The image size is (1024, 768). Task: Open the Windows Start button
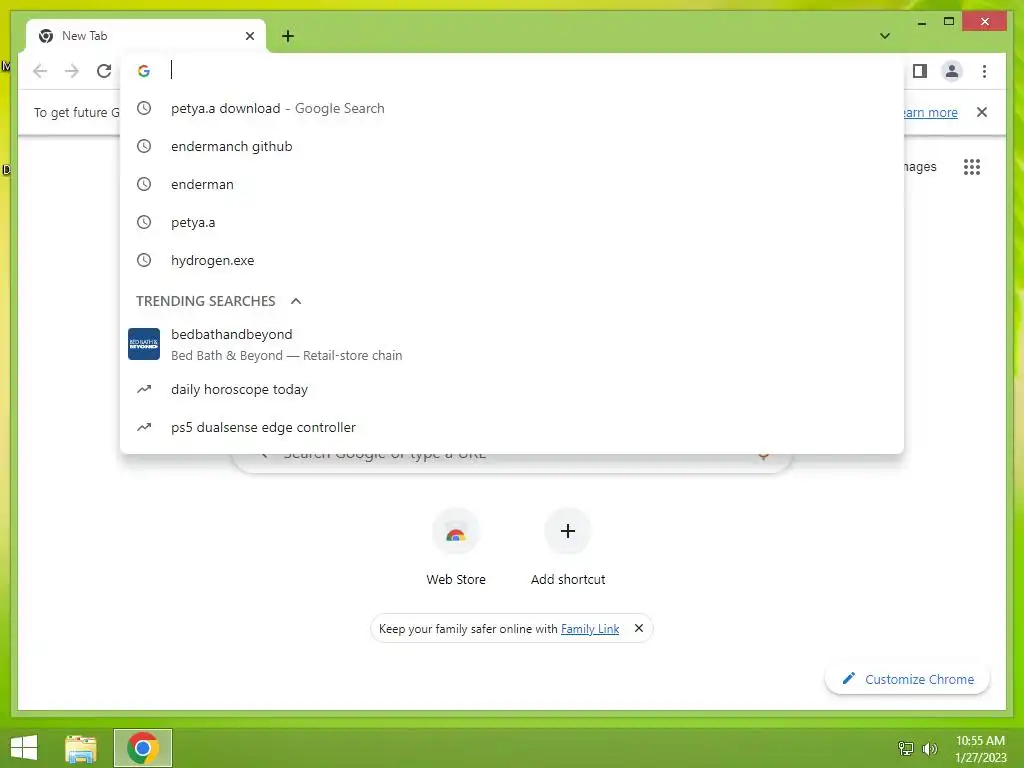(x=24, y=748)
